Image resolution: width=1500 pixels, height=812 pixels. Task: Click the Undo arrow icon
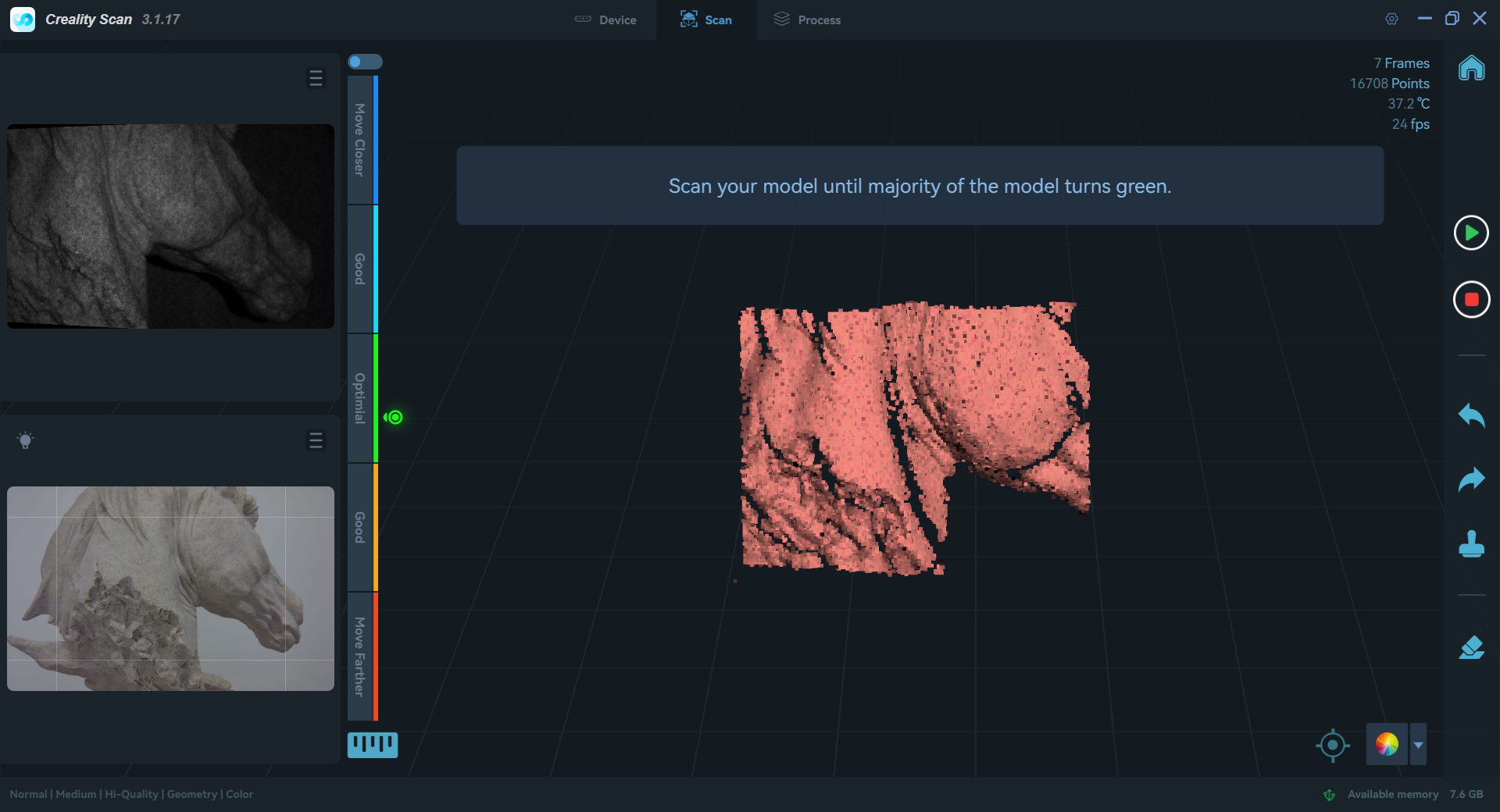point(1472,416)
